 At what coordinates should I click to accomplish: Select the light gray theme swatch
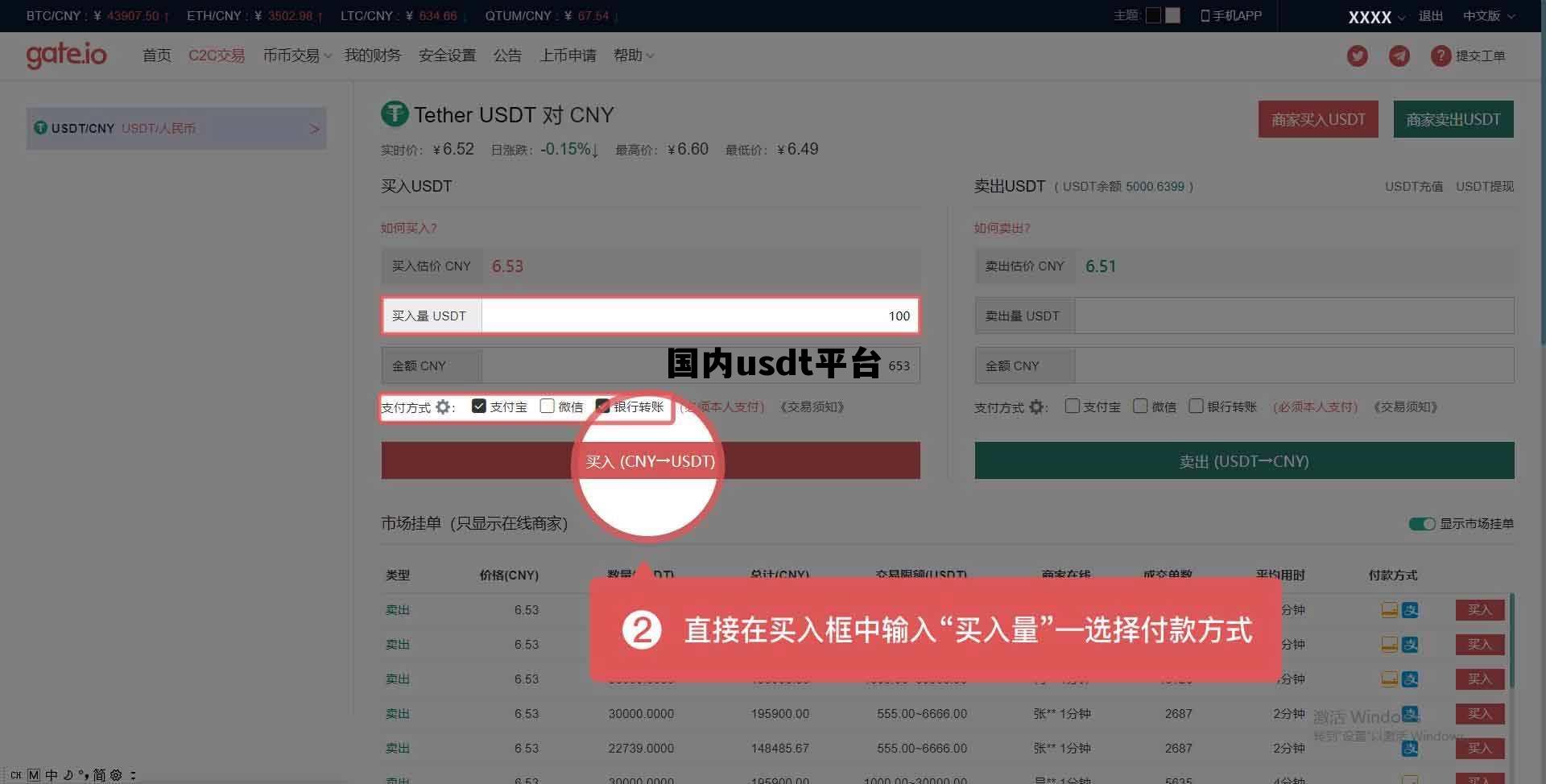[1172, 15]
